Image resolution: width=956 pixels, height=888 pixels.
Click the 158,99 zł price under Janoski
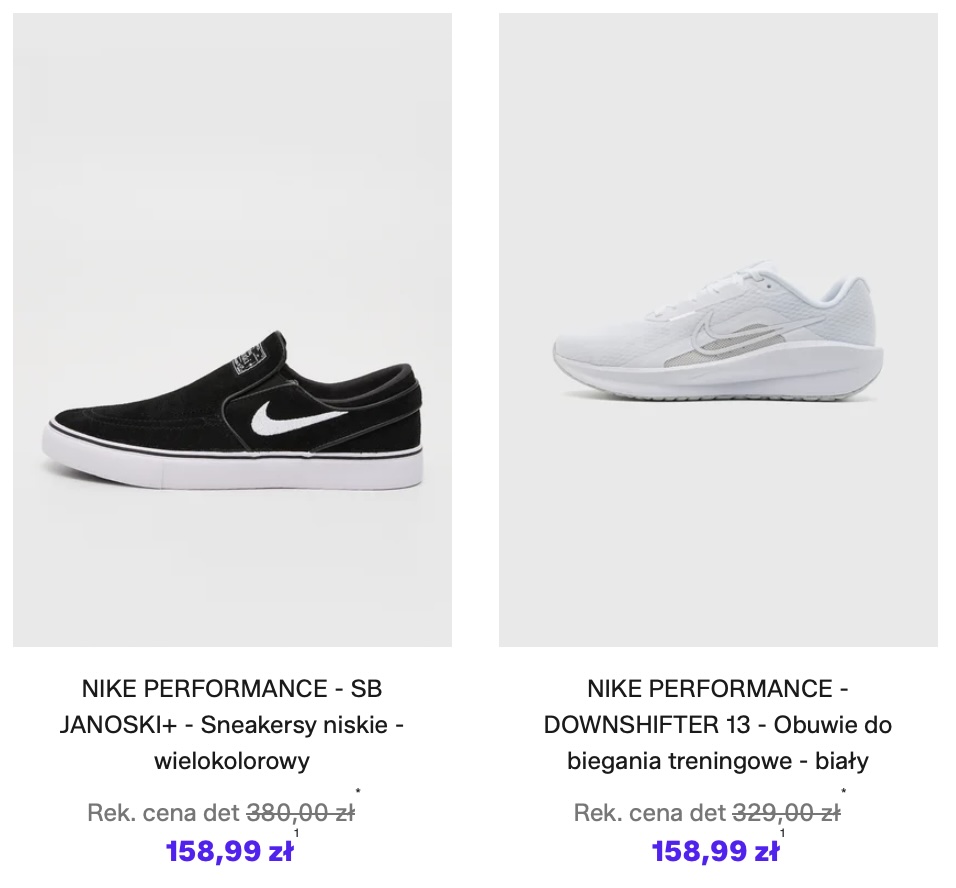click(x=229, y=852)
